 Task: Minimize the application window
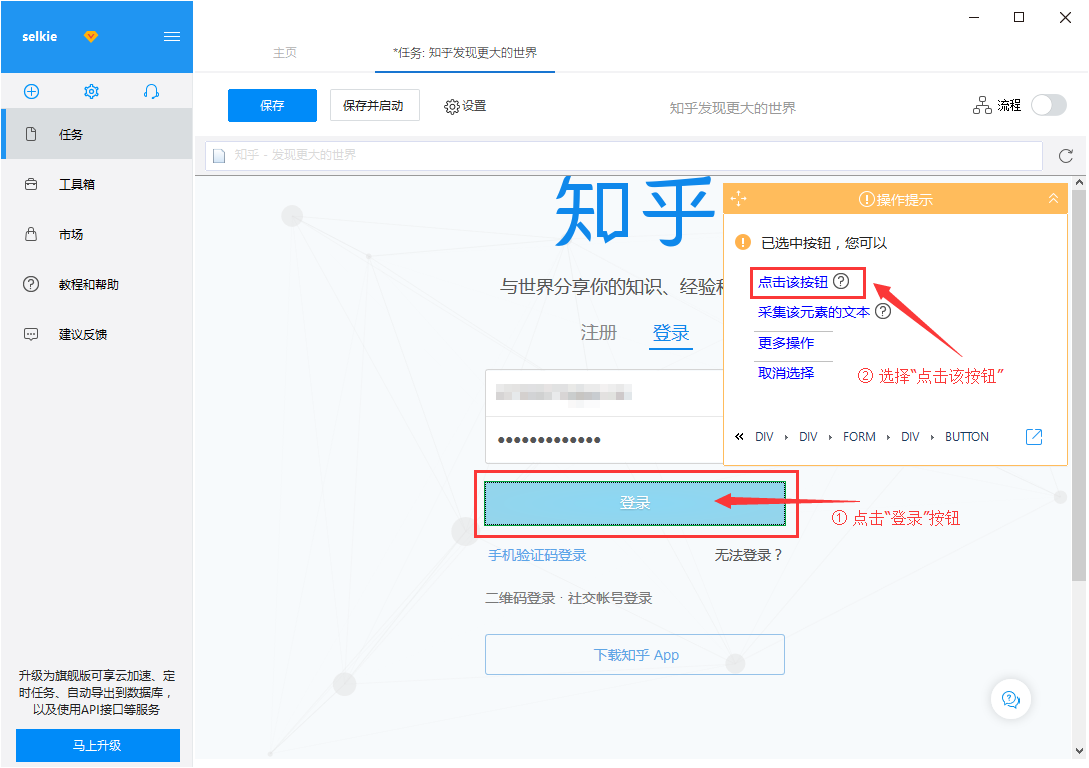tap(974, 17)
